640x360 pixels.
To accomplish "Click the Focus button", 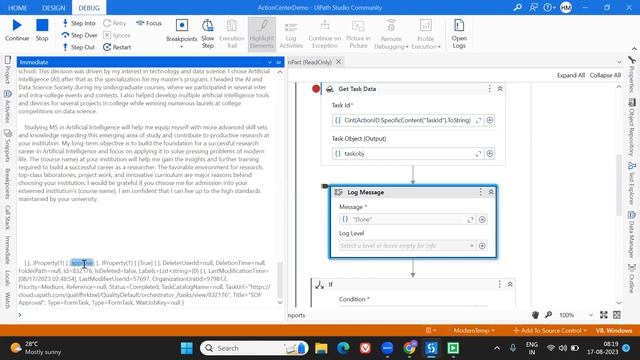I will [x=149, y=23].
